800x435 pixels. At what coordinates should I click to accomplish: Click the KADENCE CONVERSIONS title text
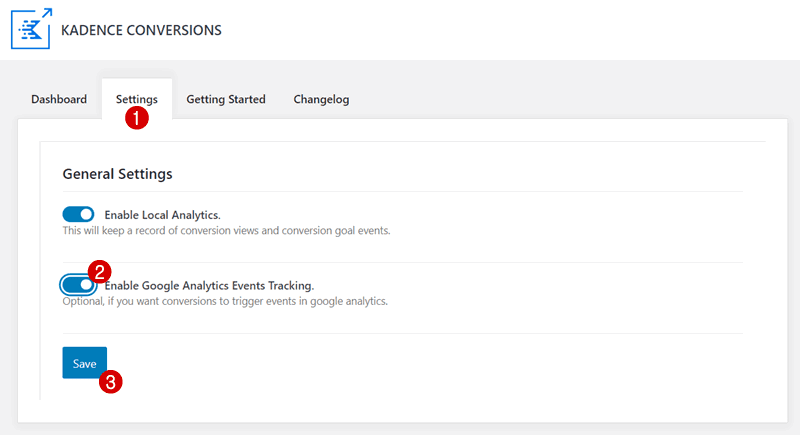pos(141,30)
